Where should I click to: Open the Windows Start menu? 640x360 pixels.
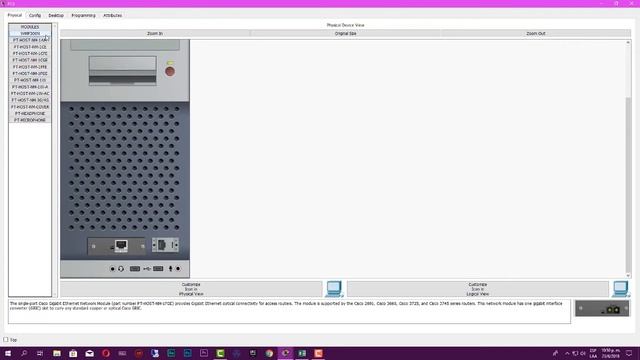point(8,353)
